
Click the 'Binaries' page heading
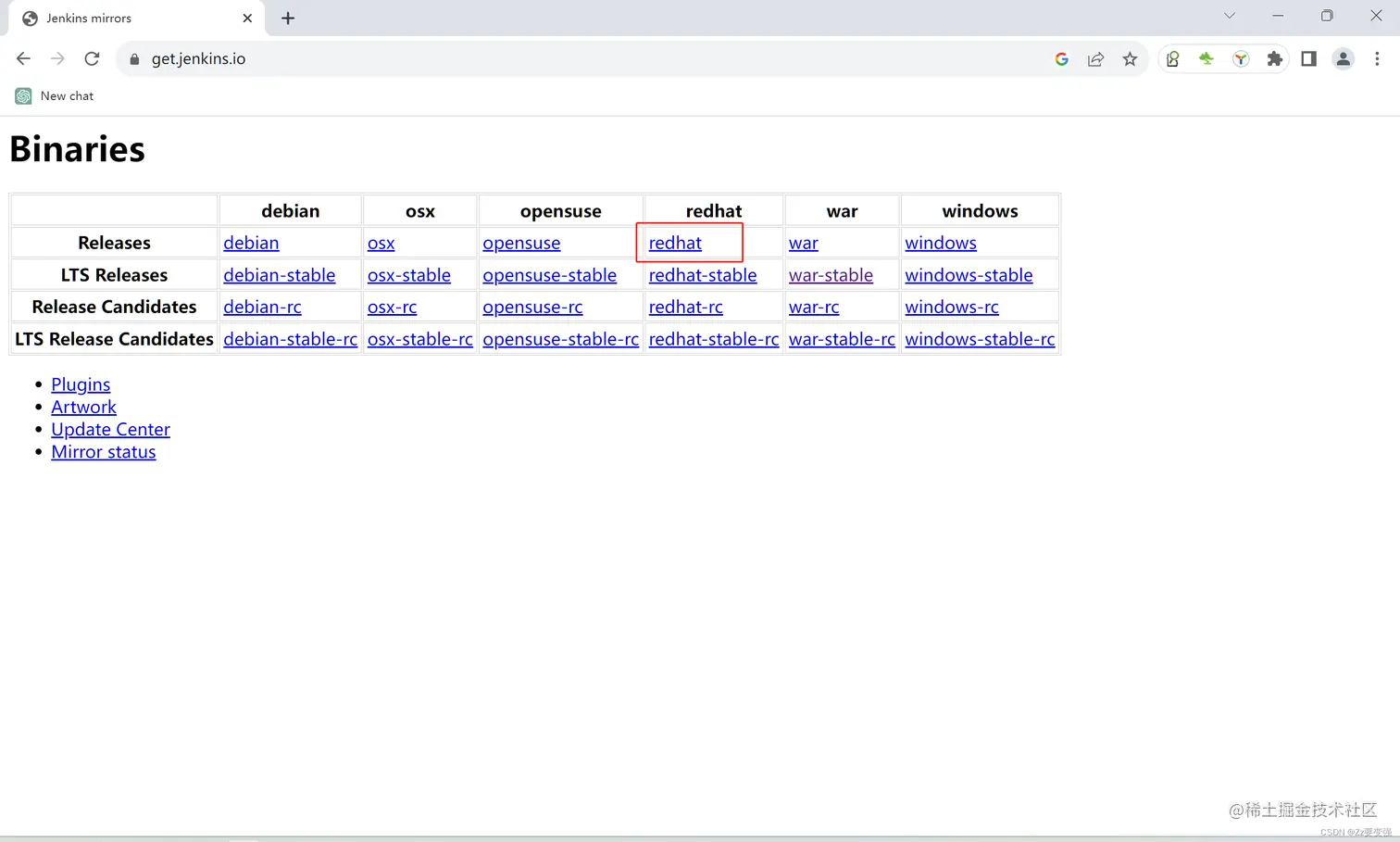77,149
